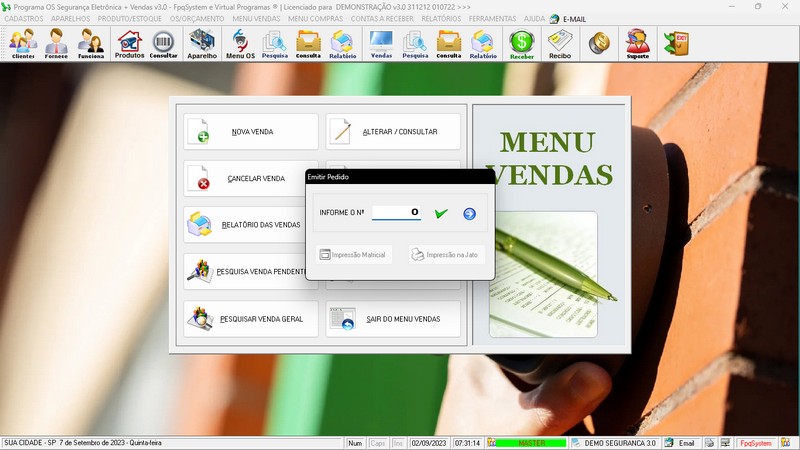Click the E-MAIL globe icon in menu bar
The height and width of the screenshot is (450, 800).
tap(555, 19)
